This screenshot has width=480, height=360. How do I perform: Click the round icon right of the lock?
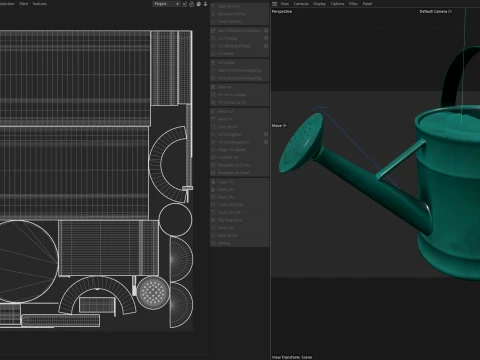pos(199,4)
